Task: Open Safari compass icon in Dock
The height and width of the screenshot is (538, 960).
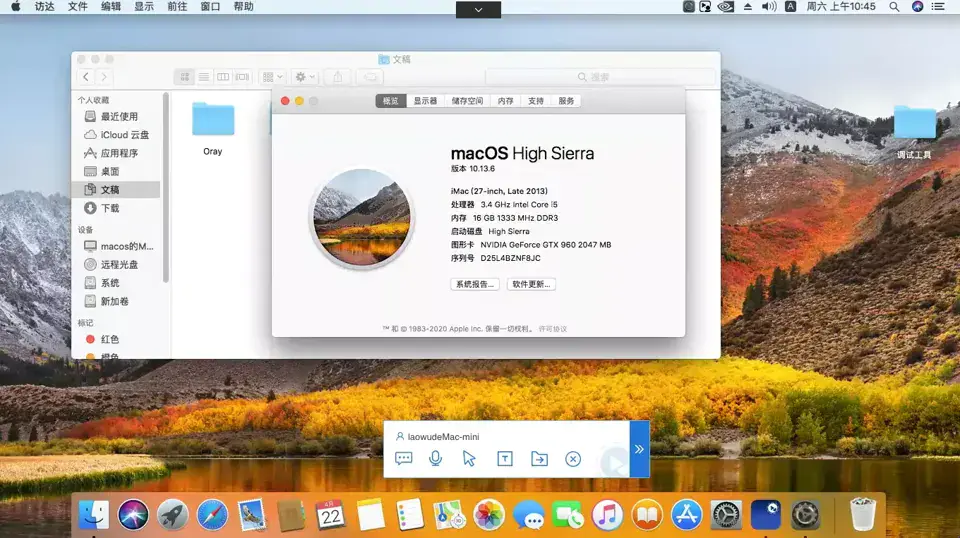Action: click(212, 515)
